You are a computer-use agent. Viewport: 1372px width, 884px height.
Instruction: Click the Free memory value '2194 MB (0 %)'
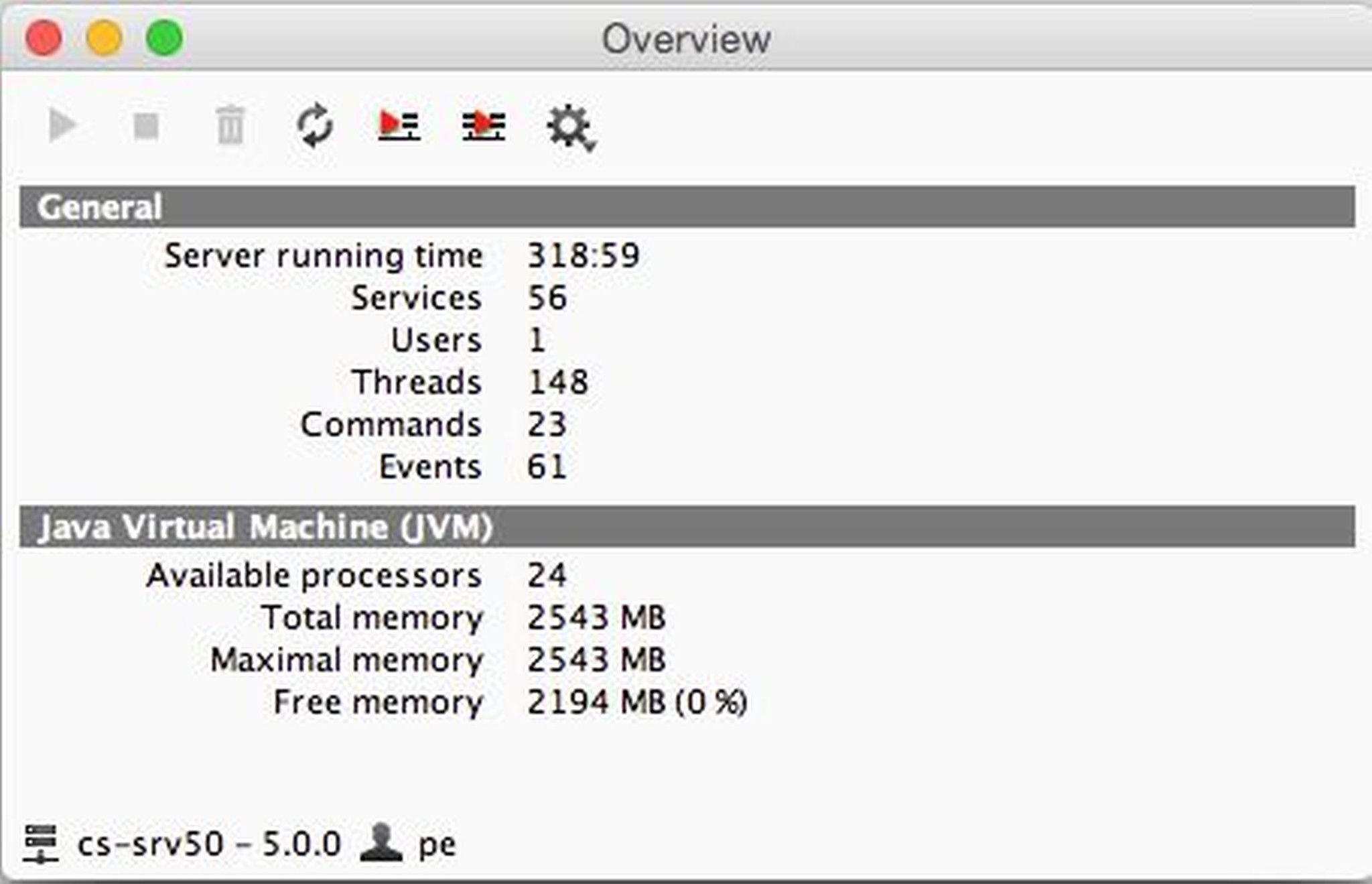(636, 702)
